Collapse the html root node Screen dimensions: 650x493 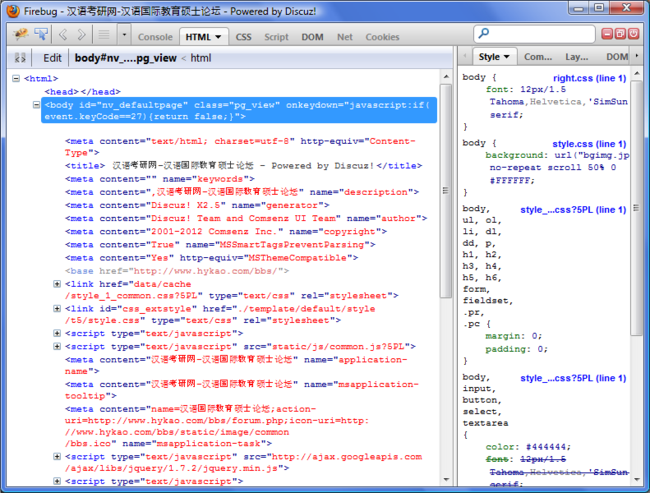pos(16,78)
